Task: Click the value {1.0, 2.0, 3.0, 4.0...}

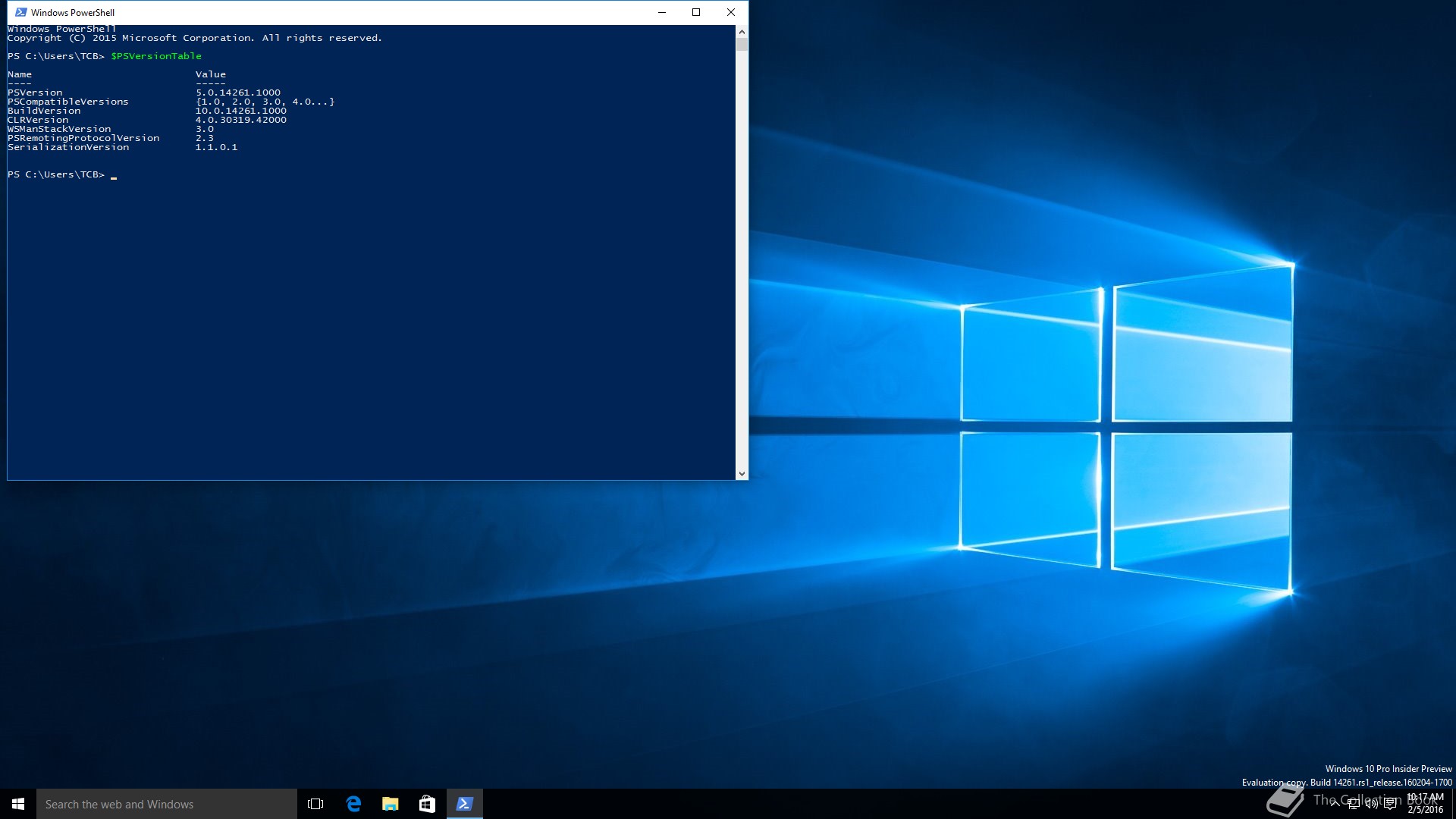Action: point(265,102)
